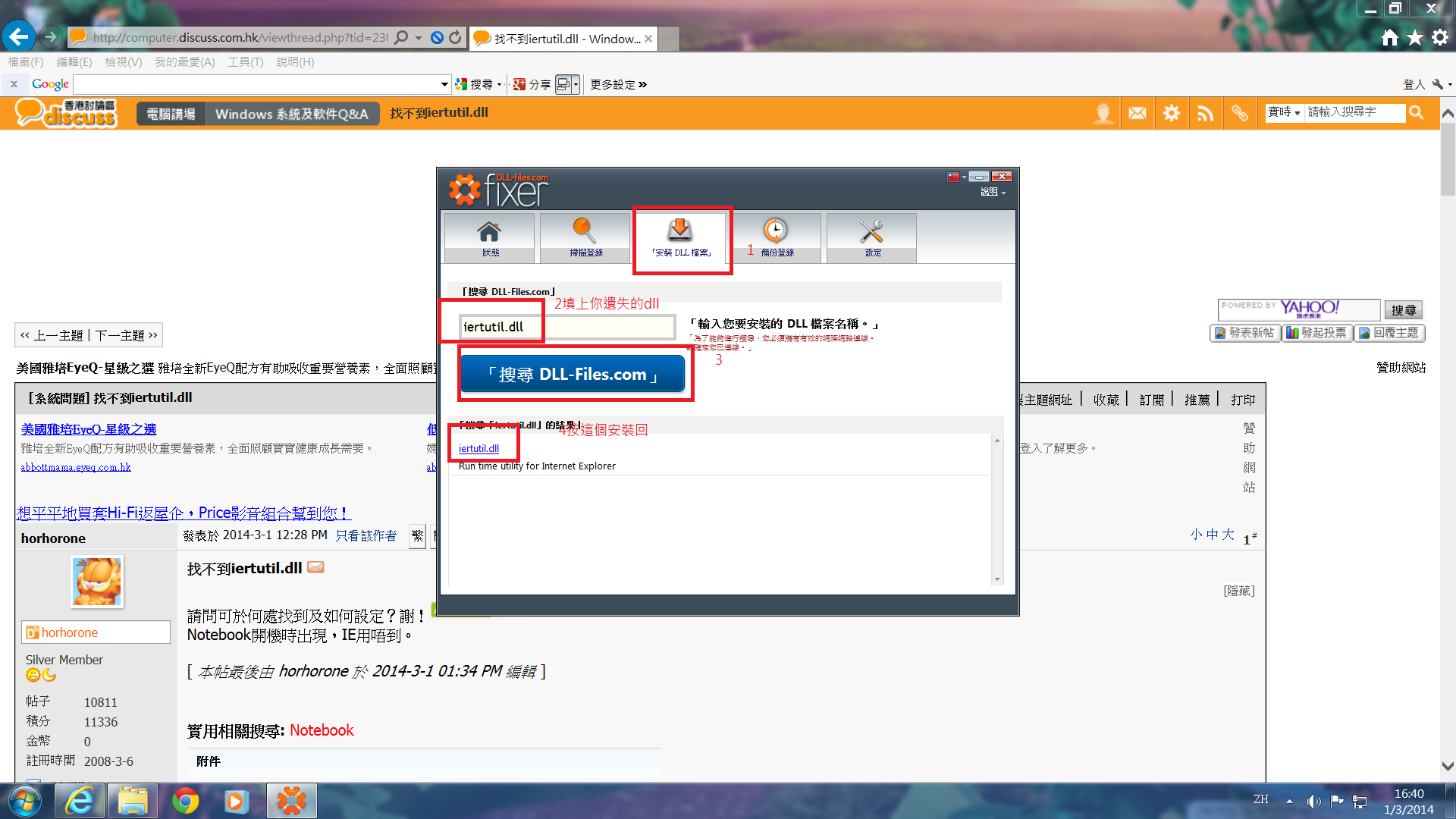Open the 編輯(E) menu
This screenshot has height=819, width=1456.
coord(74,62)
